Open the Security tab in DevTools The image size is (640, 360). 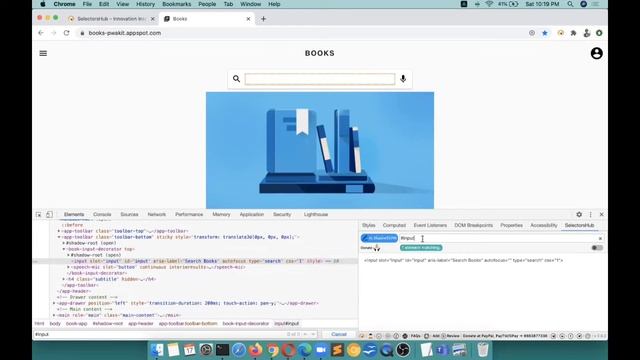282,214
